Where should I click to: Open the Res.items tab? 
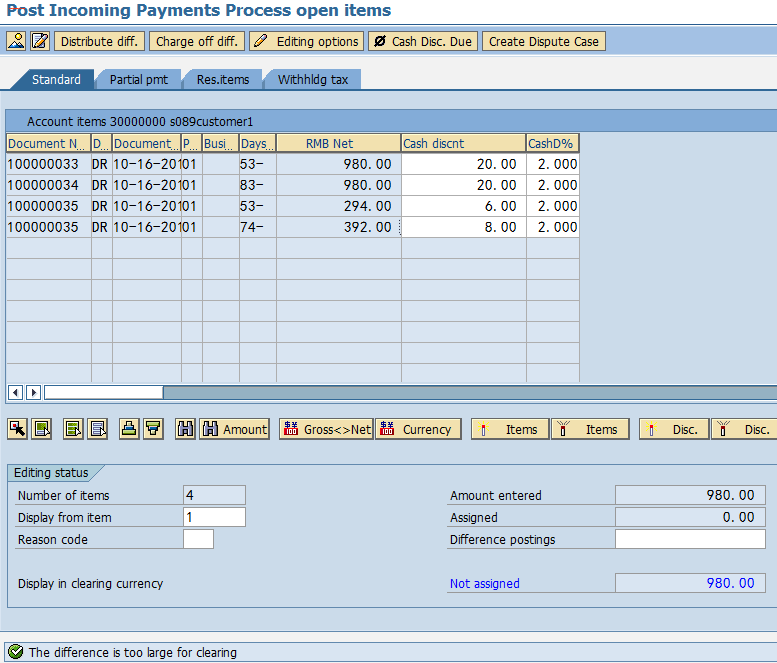click(223, 79)
